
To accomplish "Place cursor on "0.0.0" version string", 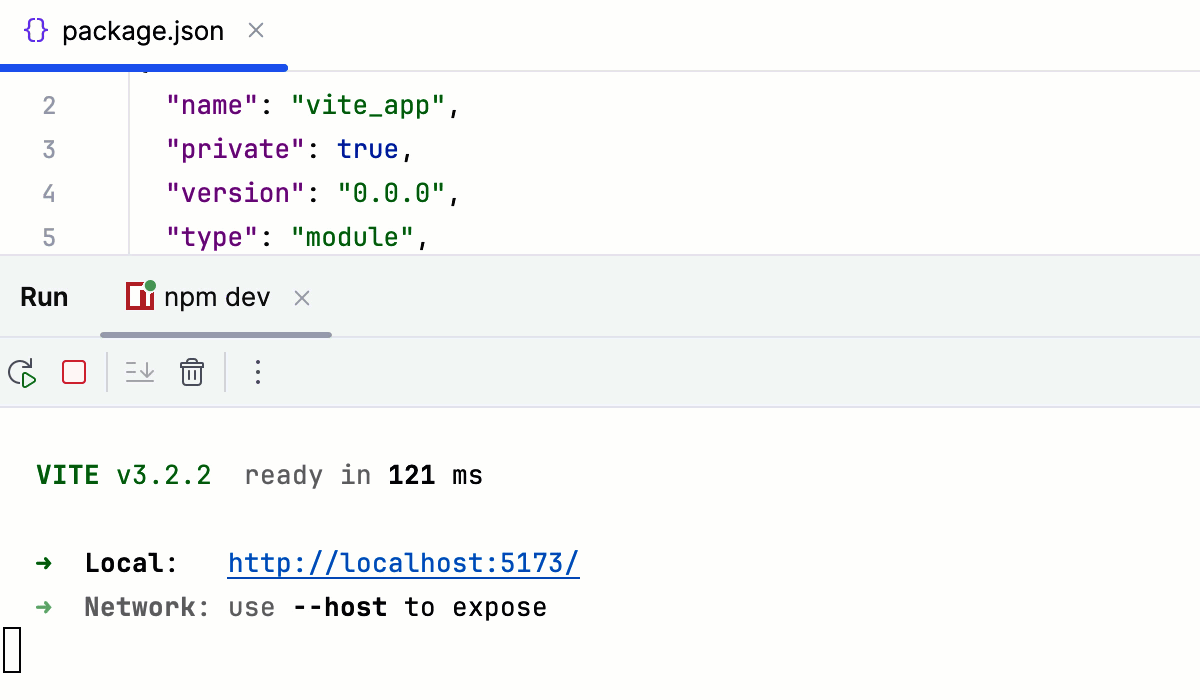I will [x=391, y=193].
